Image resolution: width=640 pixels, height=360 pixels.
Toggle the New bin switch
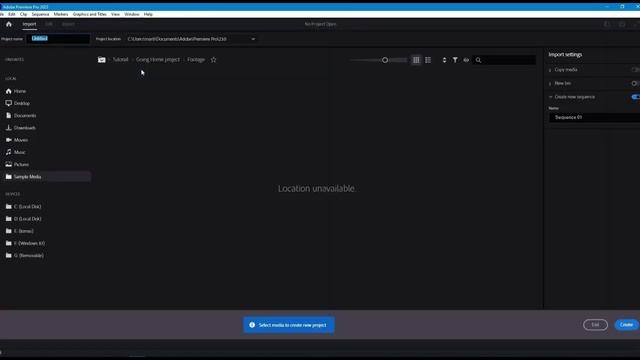pyautogui.click(x=636, y=83)
